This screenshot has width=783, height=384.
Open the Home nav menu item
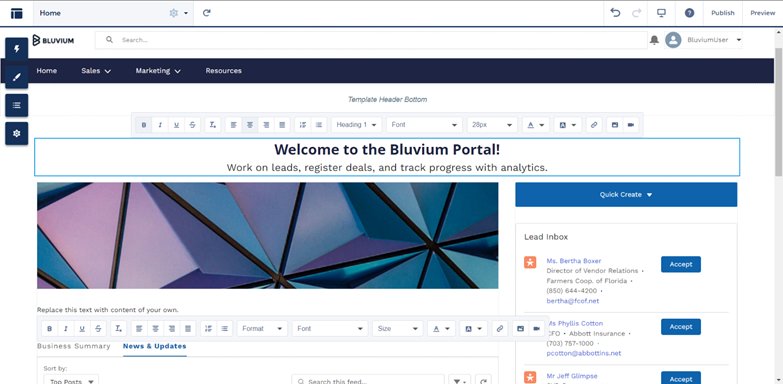pos(46,71)
